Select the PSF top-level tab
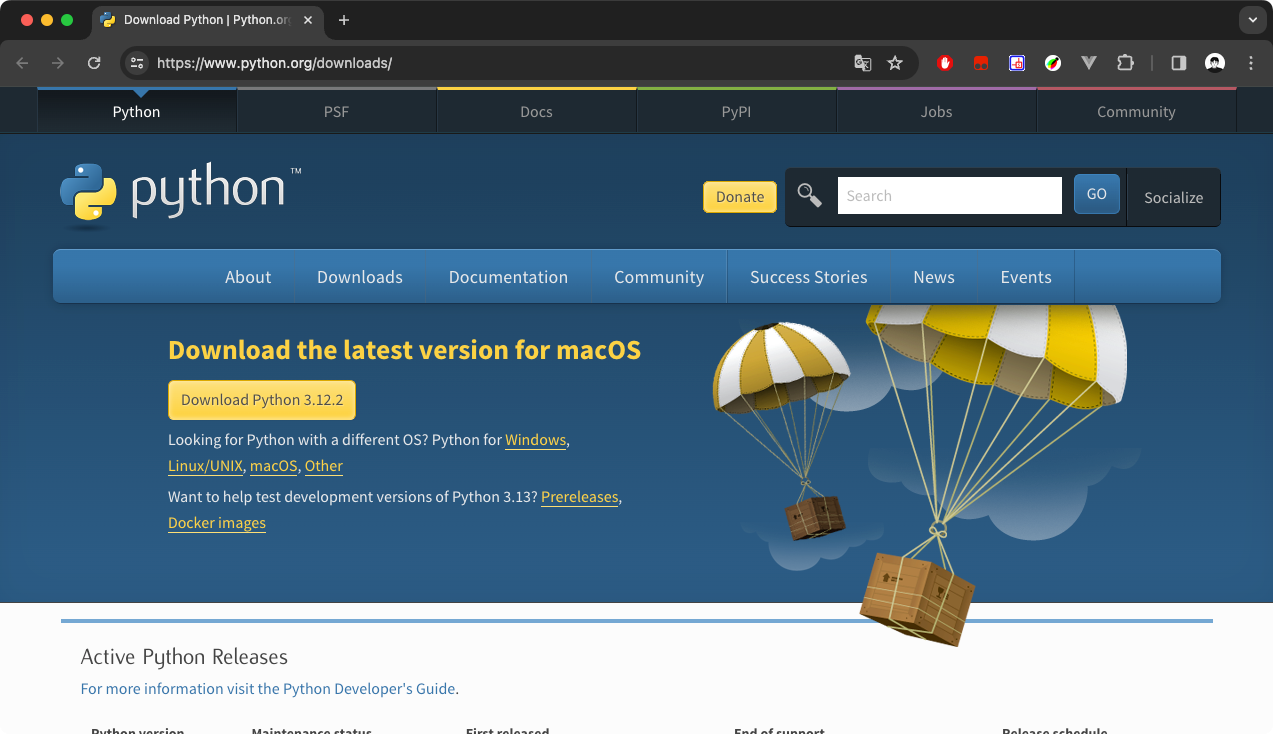The width and height of the screenshot is (1273, 734). click(x=336, y=112)
